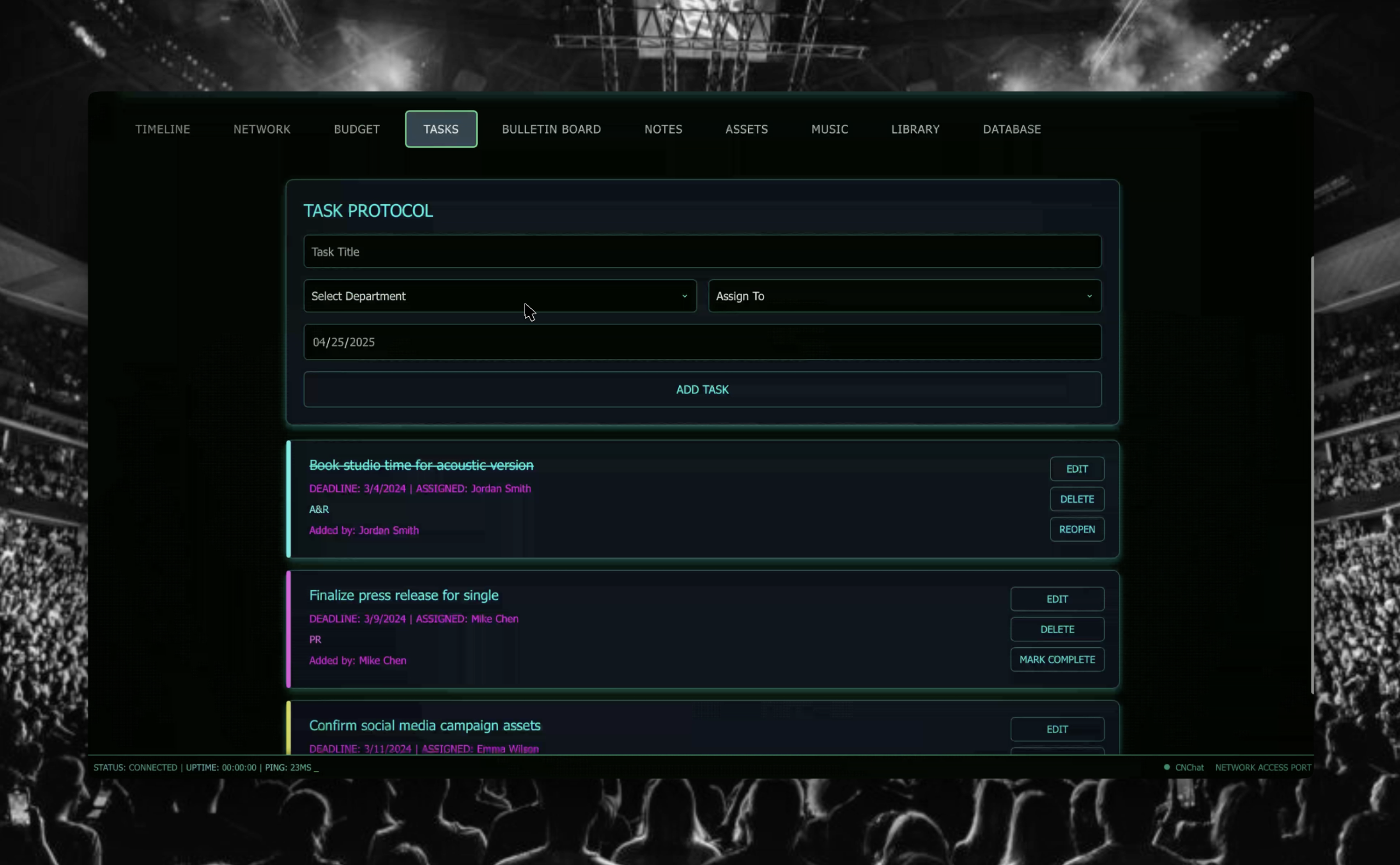Click the Task Protocol heading
The height and width of the screenshot is (865, 1400).
point(368,211)
